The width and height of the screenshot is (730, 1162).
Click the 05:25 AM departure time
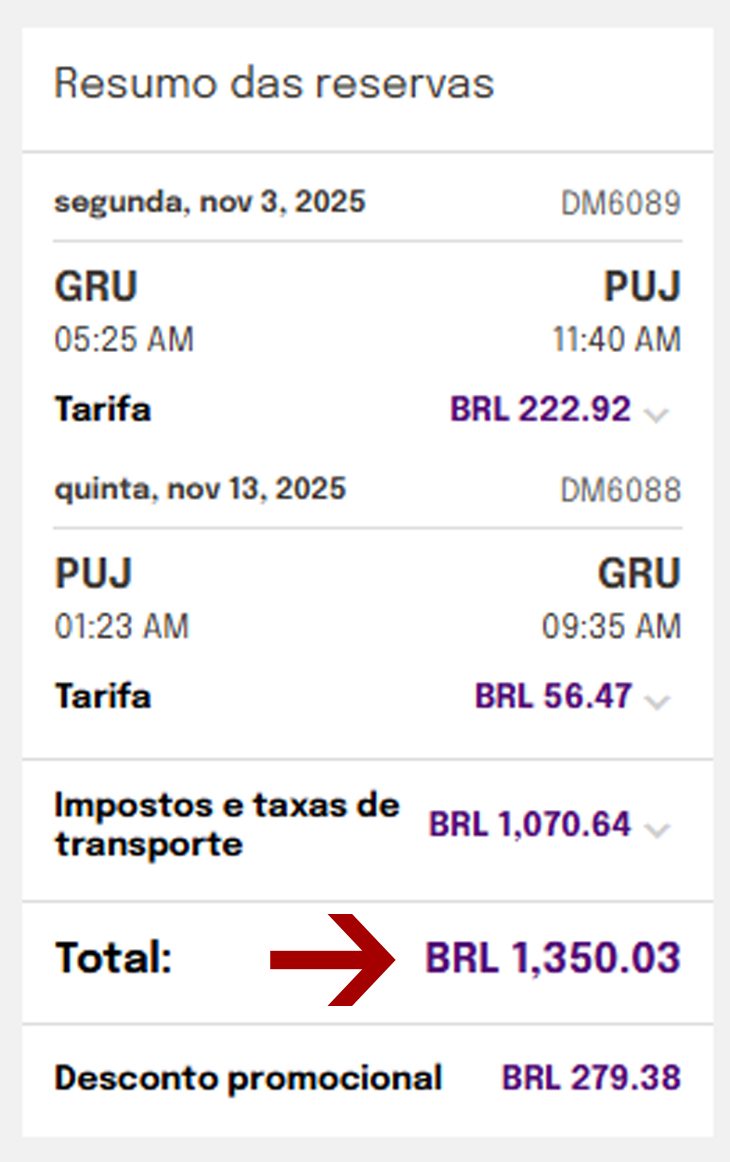pos(124,339)
